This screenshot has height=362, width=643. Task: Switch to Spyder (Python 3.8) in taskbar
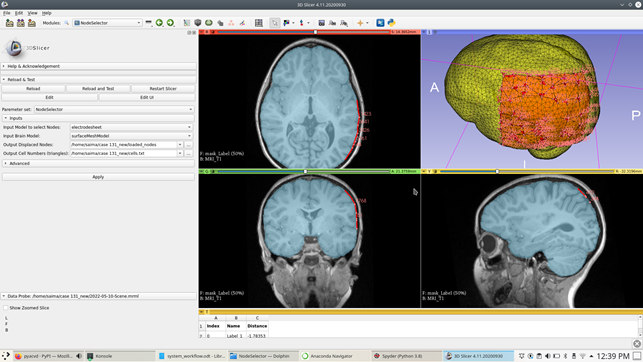pyautogui.click(x=406, y=356)
